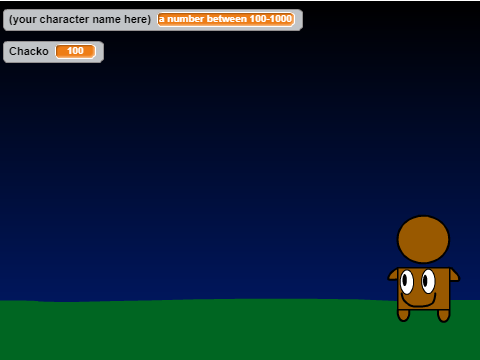Click the orange 'a number between 100-1000' value

coord(226,19)
